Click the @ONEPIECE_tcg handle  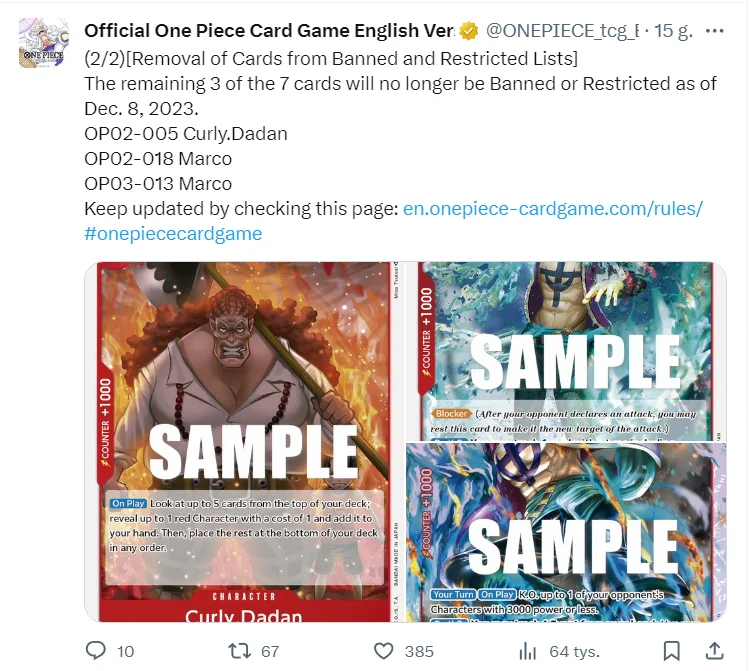[x=562, y=31]
